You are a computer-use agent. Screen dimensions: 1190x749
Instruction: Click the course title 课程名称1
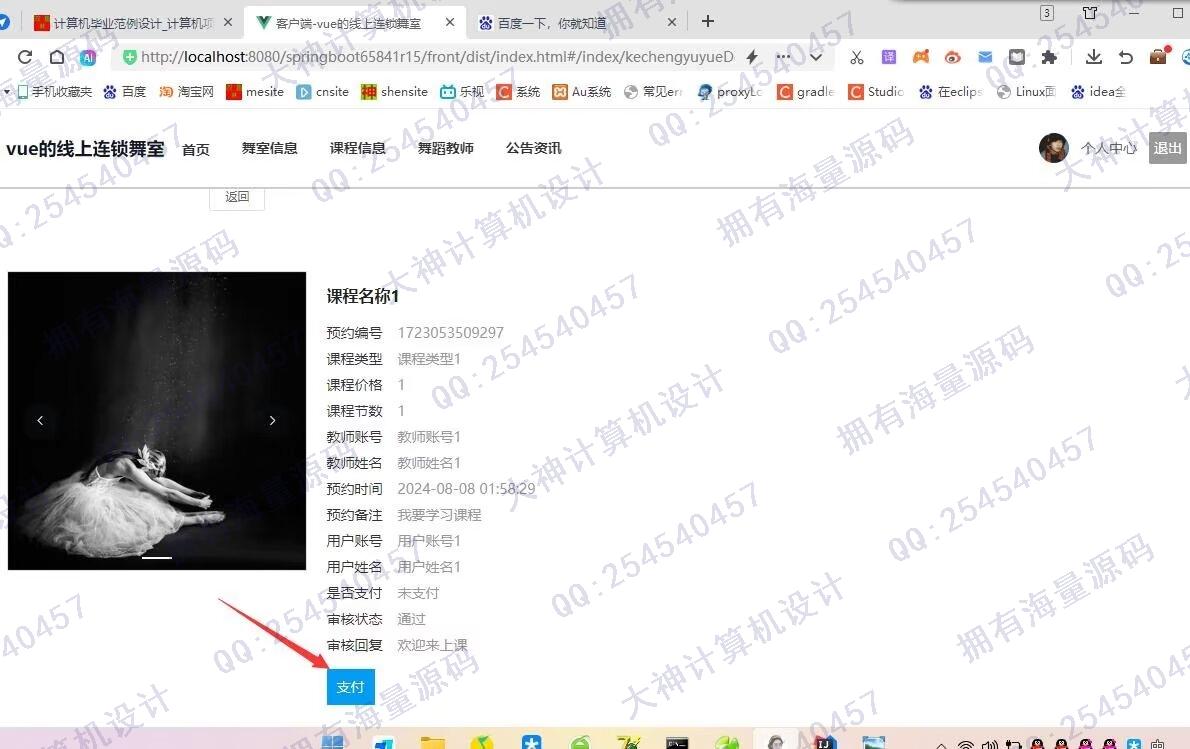point(363,297)
